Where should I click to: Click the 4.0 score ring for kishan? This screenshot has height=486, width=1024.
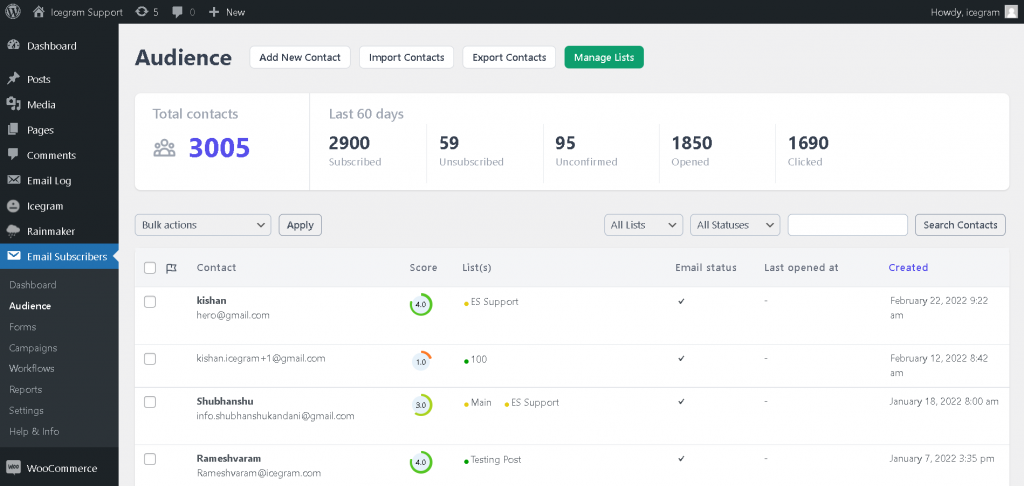pos(421,304)
